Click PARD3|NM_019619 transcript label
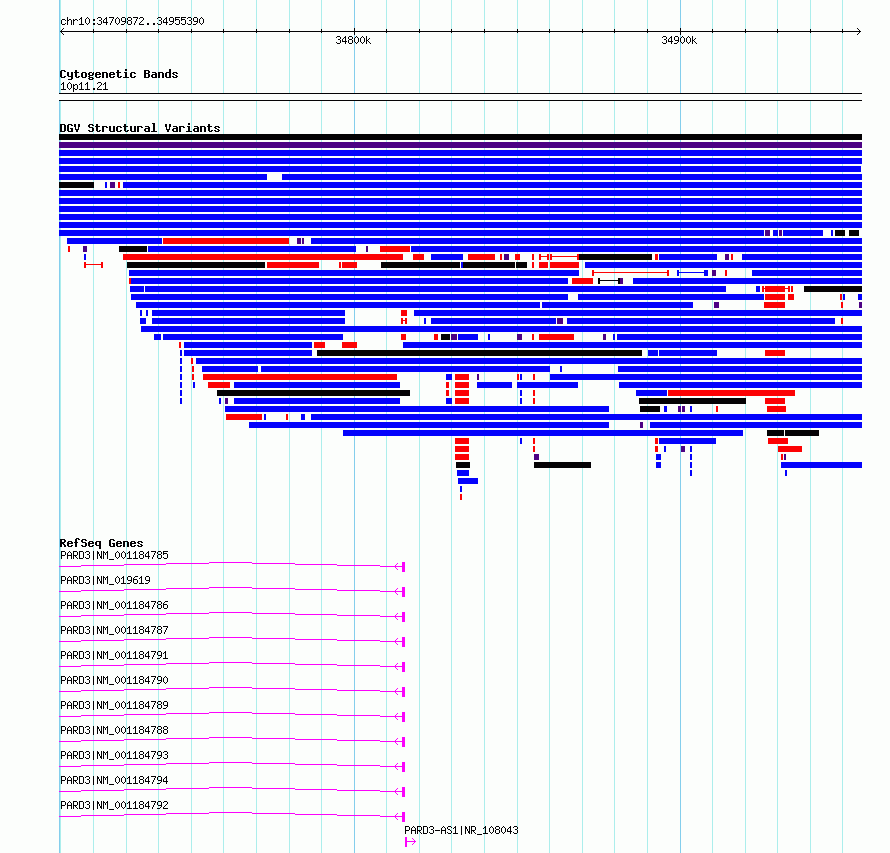The height and width of the screenshot is (853, 890). [105, 580]
